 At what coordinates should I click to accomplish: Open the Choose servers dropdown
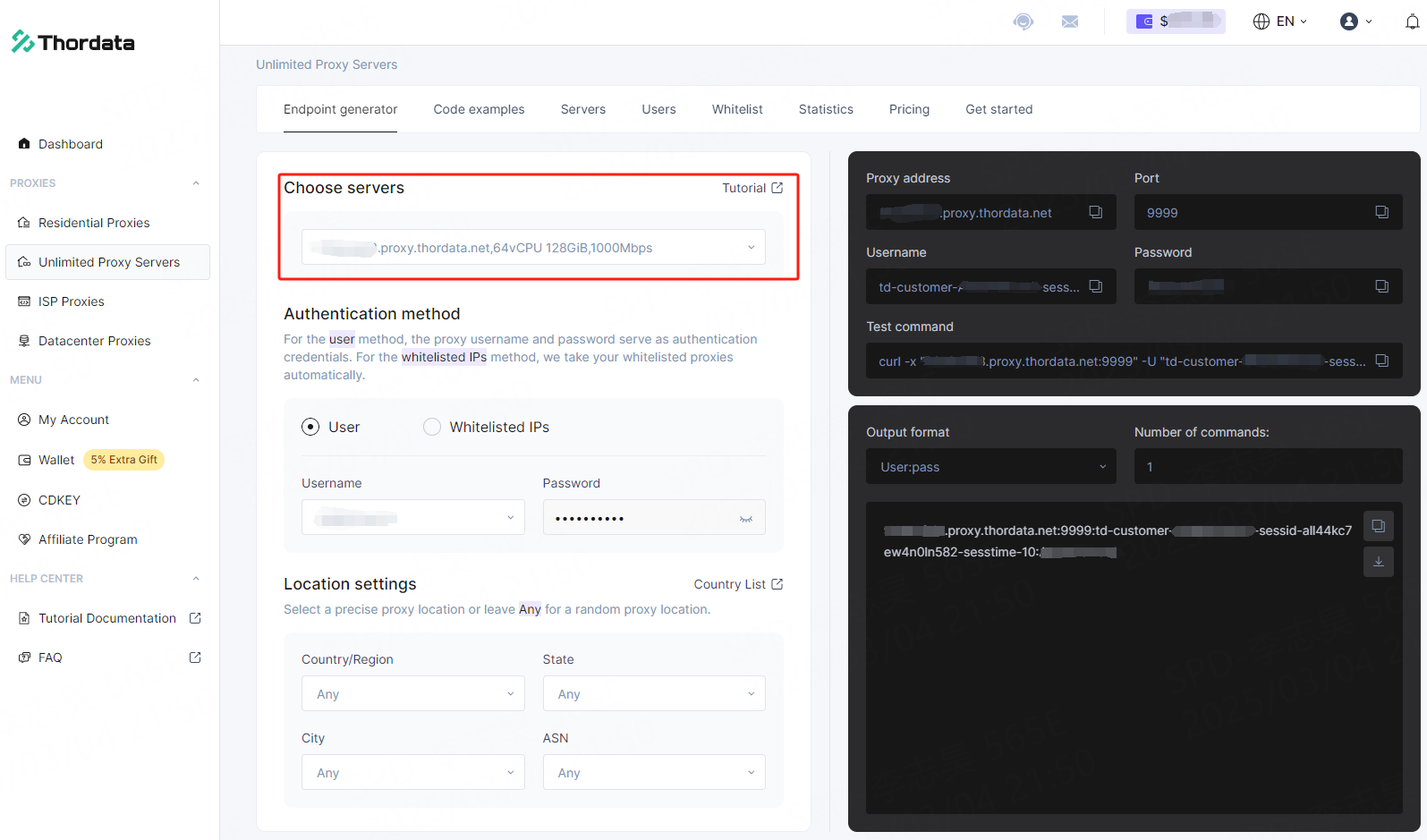pyautogui.click(x=533, y=247)
